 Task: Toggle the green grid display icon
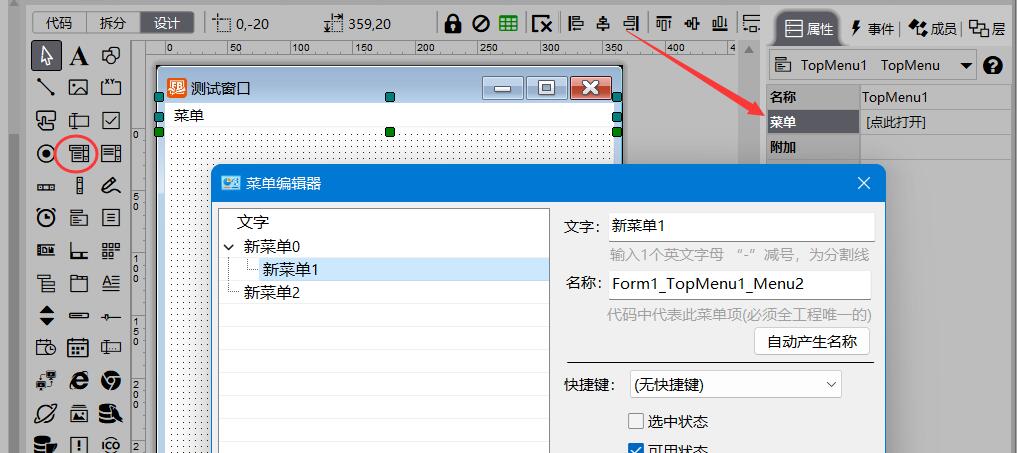click(508, 24)
